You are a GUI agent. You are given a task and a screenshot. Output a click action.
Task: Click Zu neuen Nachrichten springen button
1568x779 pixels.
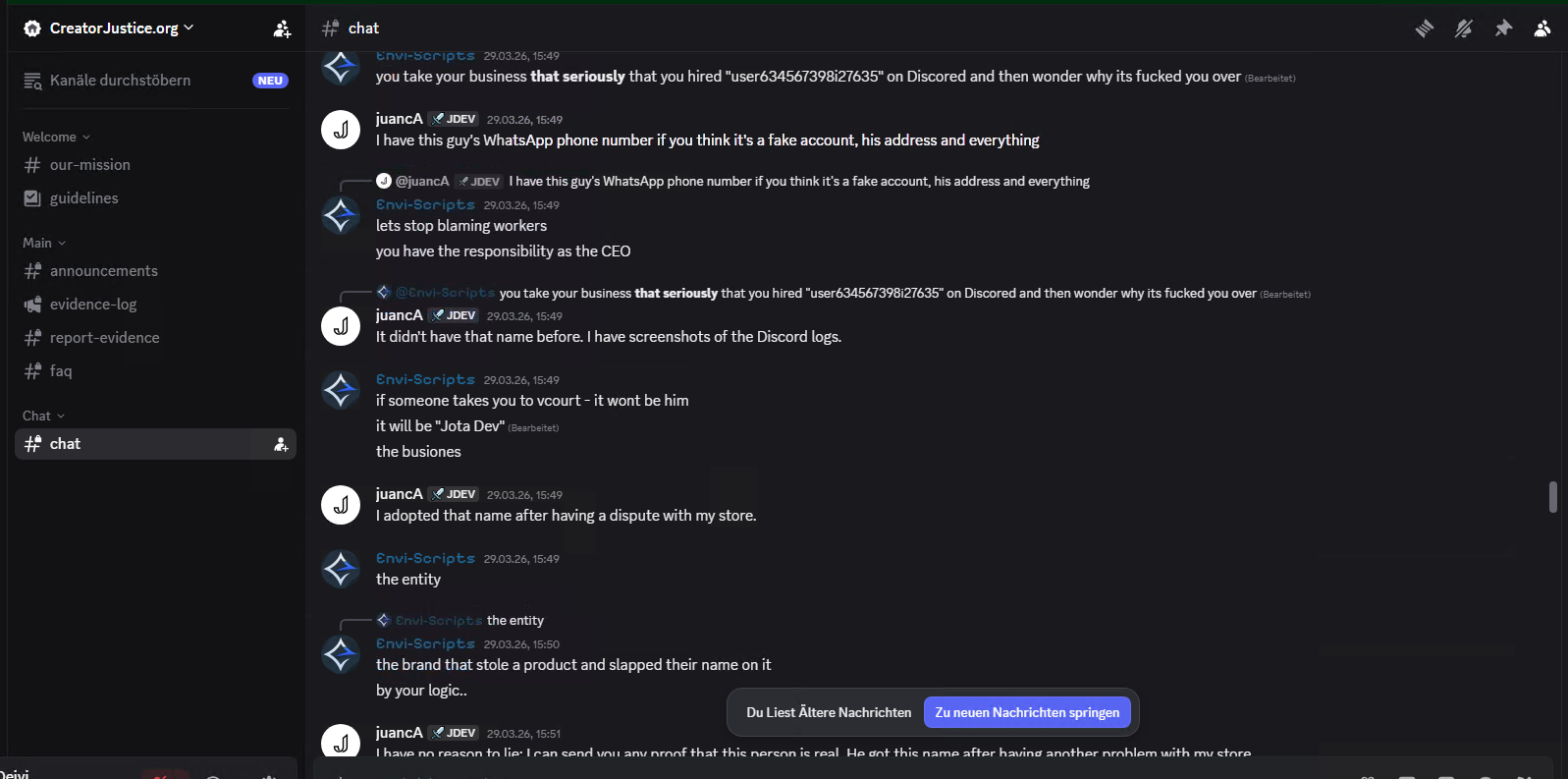pyautogui.click(x=1027, y=712)
